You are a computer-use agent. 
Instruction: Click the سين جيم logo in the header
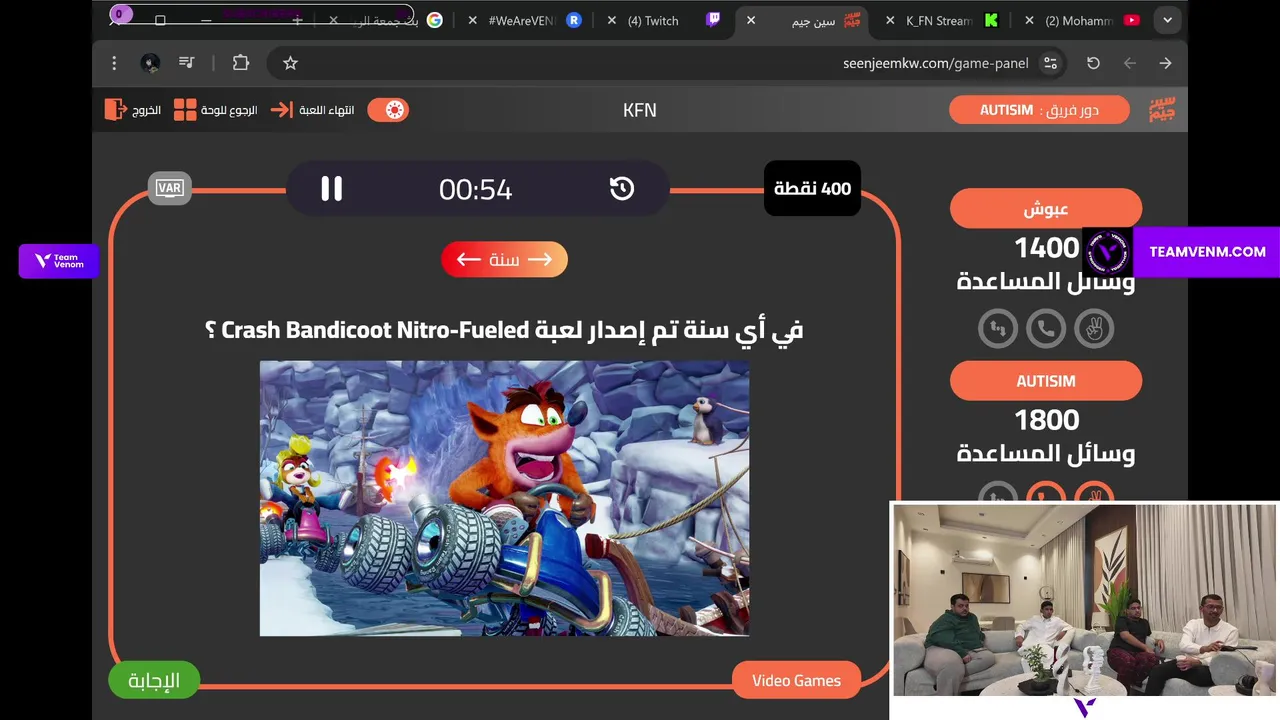click(1161, 110)
